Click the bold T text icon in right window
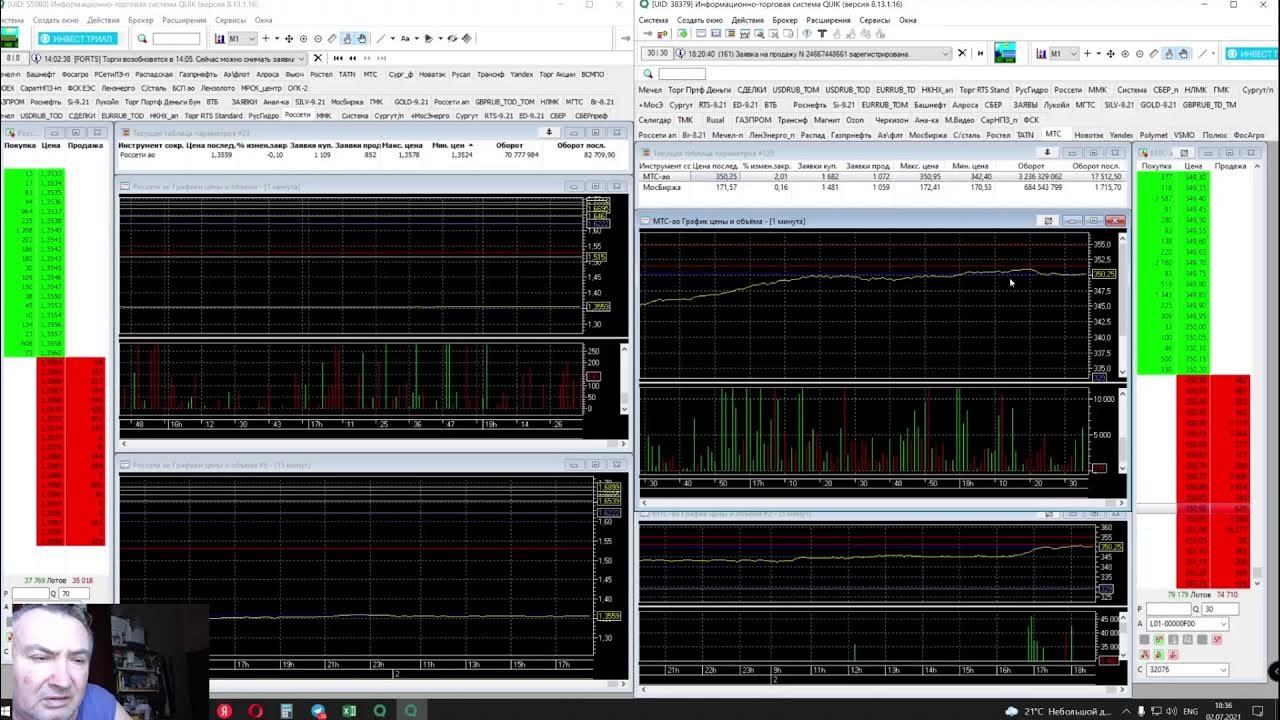This screenshot has width=1280, height=720. (x=822, y=34)
